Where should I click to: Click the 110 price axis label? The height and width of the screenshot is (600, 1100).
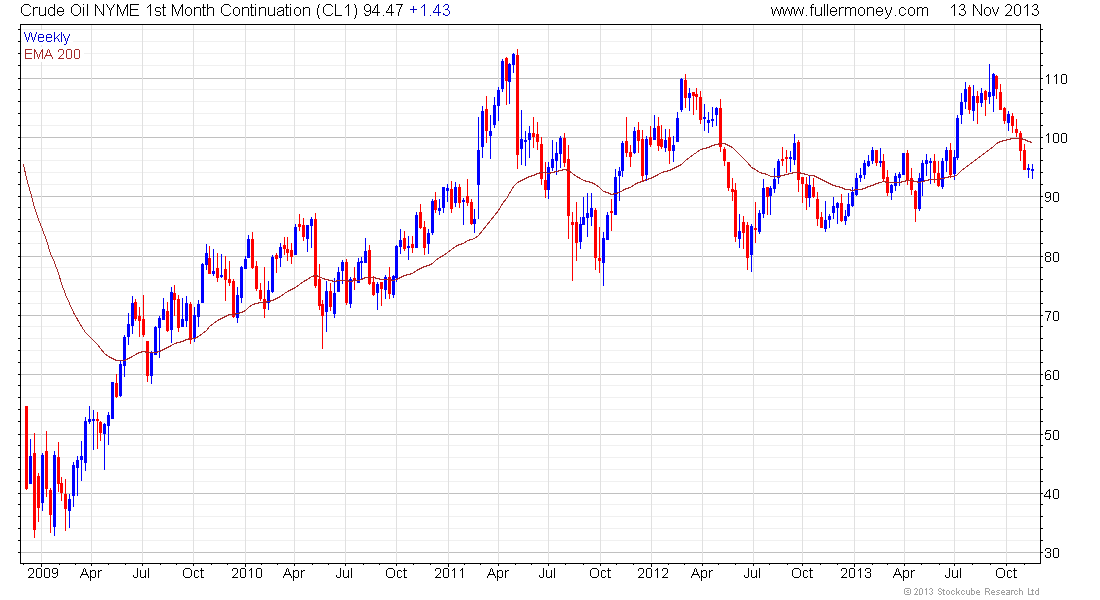click(x=1056, y=79)
